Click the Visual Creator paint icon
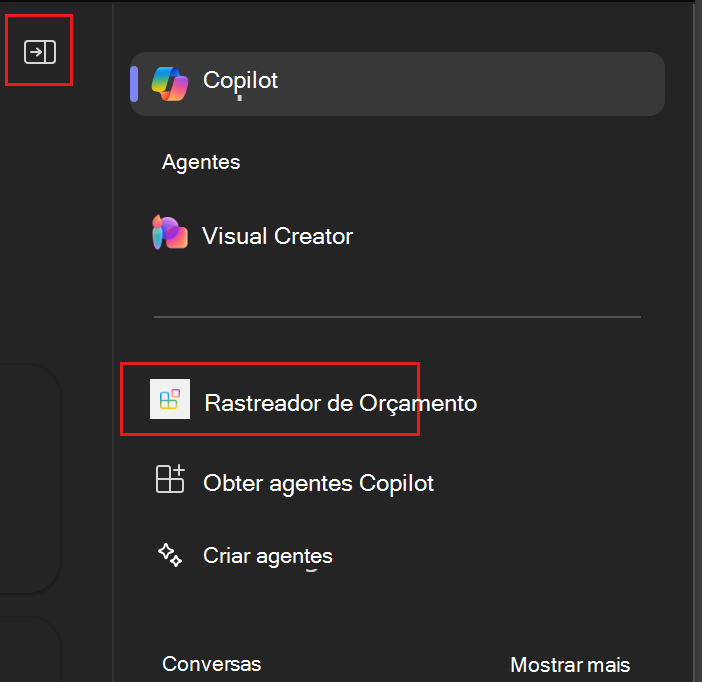Image resolution: width=702 pixels, height=682 pixels. click(x=170, y=232)
